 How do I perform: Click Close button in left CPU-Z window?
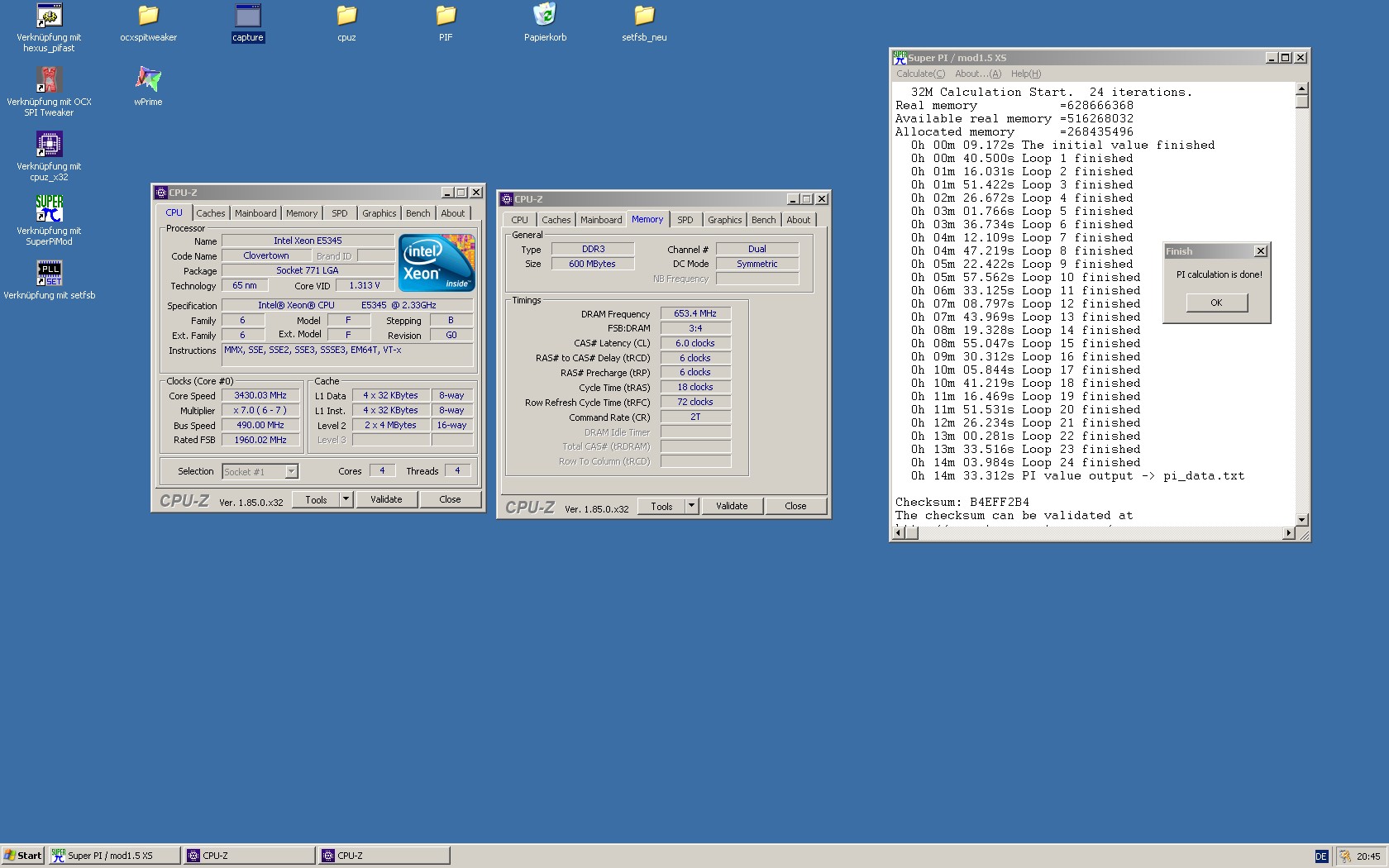[450, 499]
